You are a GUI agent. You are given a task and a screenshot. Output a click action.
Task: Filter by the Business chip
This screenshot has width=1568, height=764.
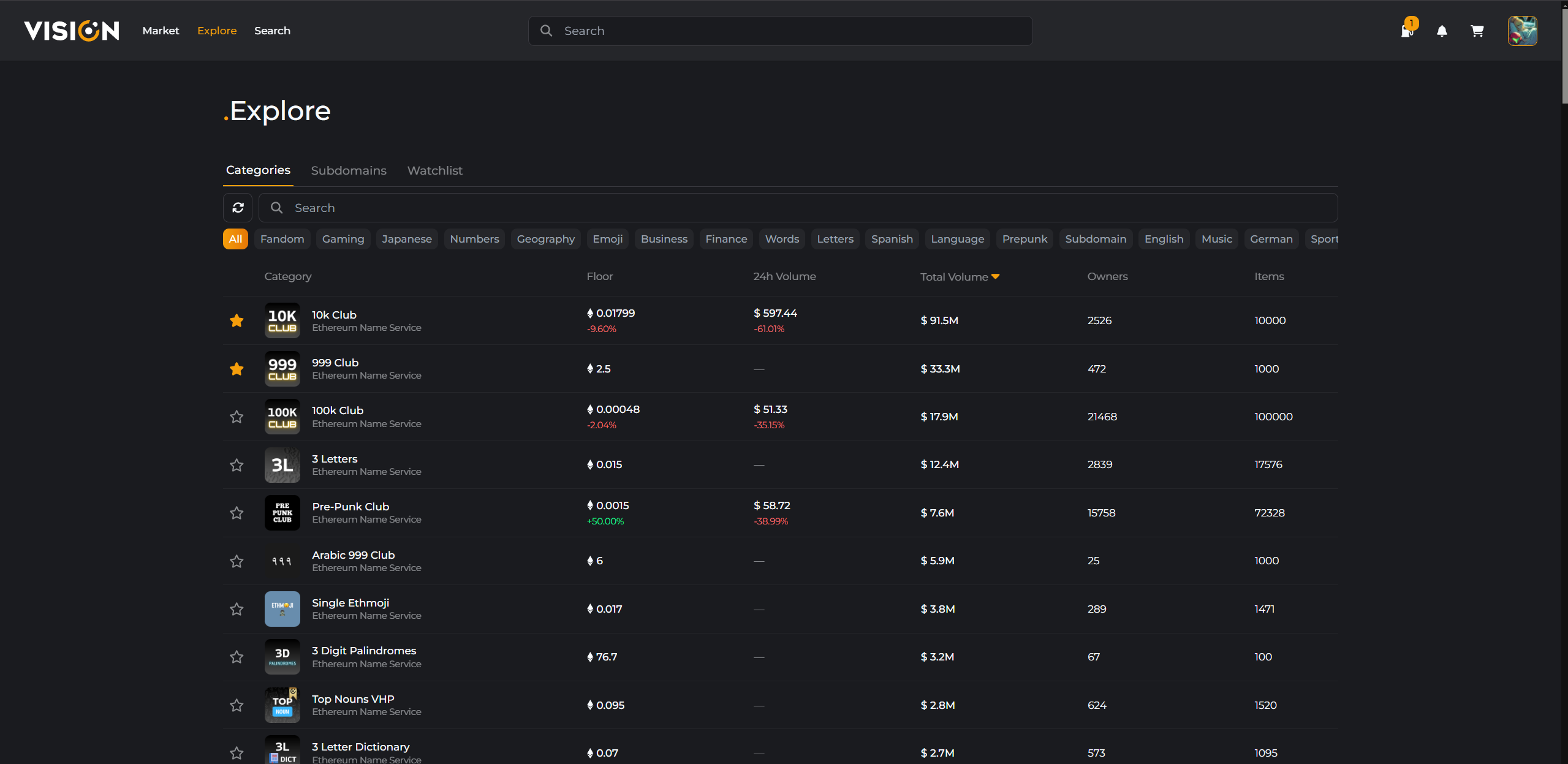pos(664,239)
